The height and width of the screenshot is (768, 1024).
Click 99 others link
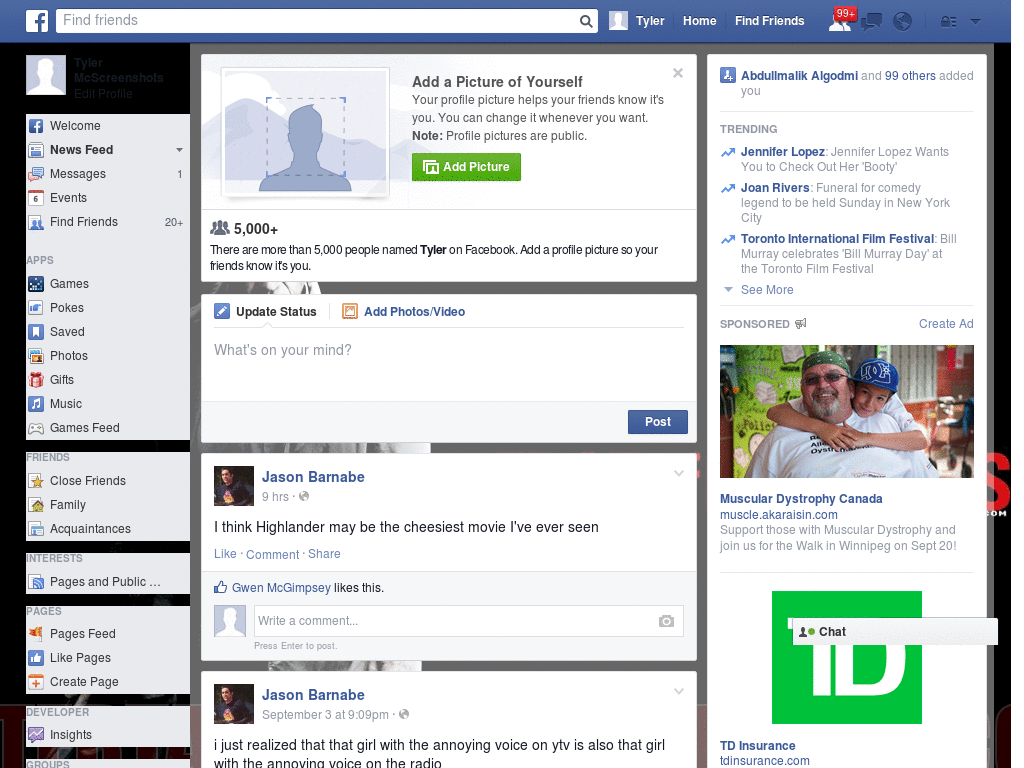910,76
